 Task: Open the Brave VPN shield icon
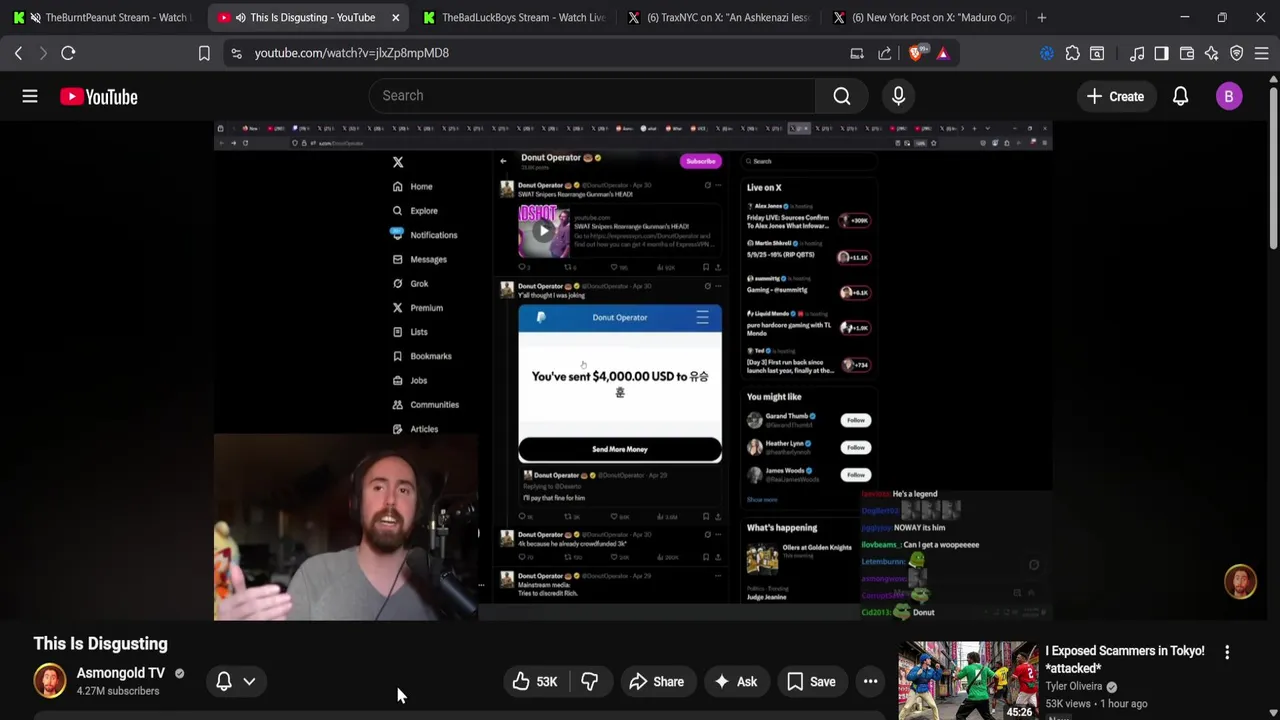(1237, 53)
